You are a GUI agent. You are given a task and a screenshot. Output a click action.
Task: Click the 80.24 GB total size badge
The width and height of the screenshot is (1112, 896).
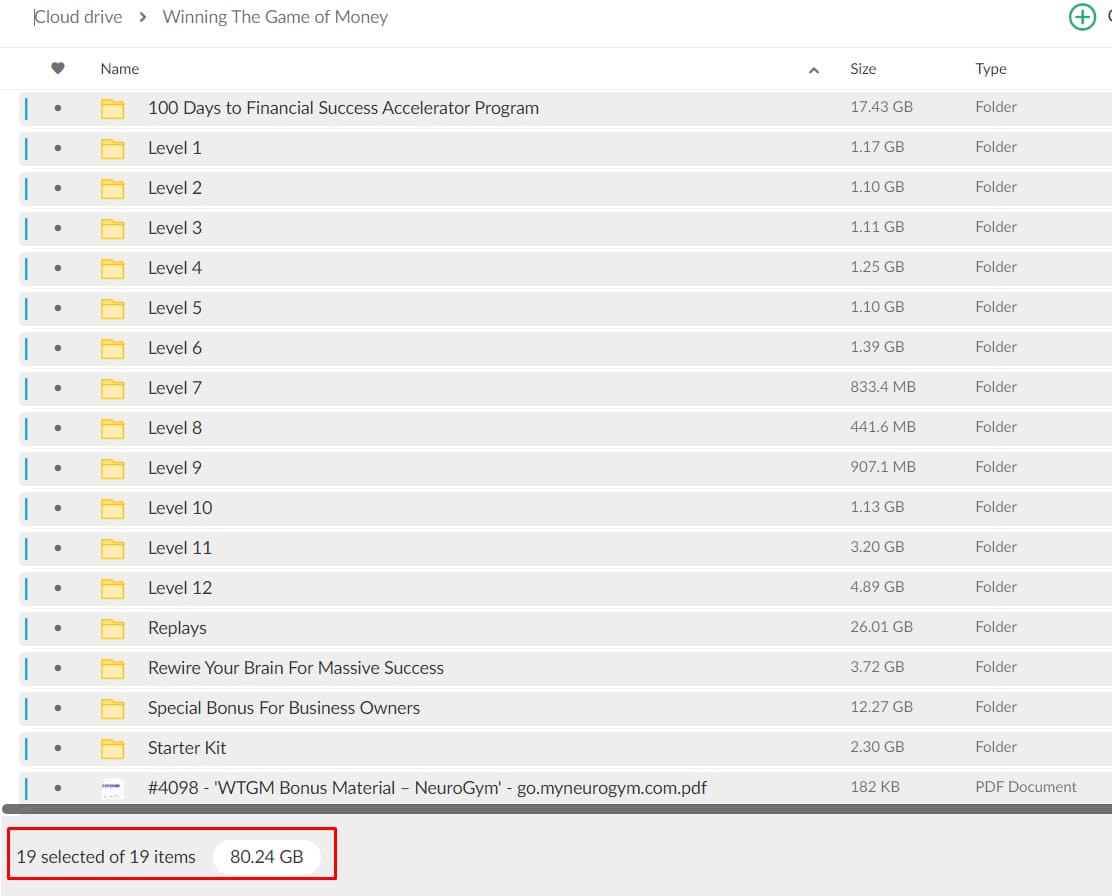point(266,857)
